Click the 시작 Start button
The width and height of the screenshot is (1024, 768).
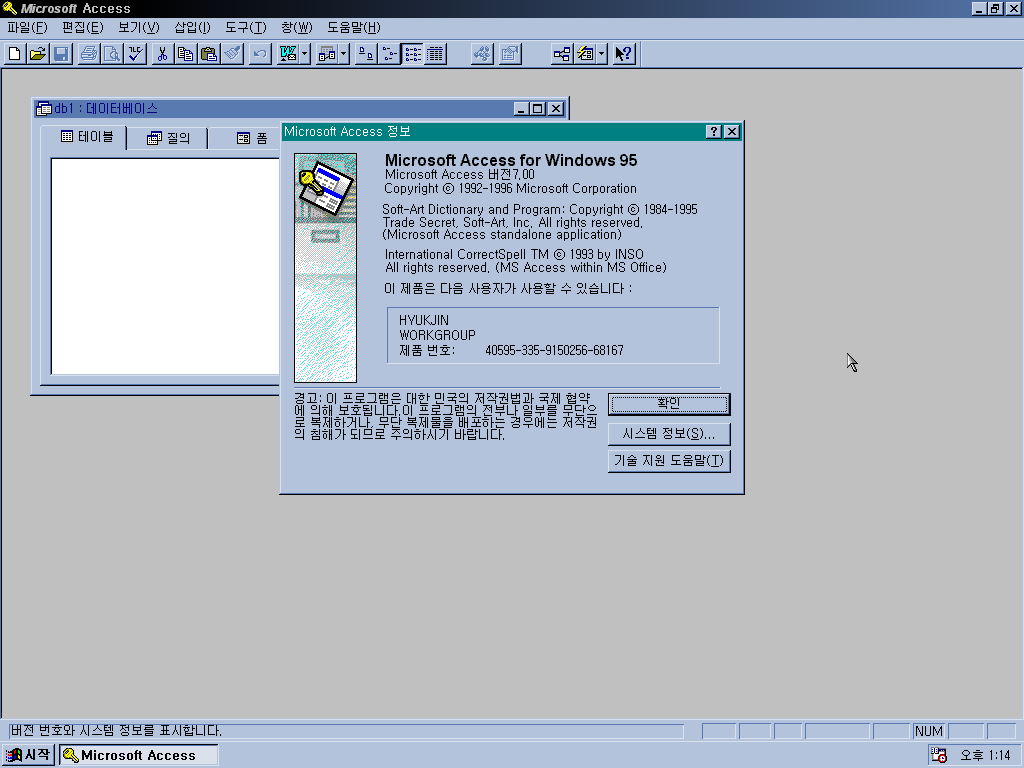[x=28, y=755]
